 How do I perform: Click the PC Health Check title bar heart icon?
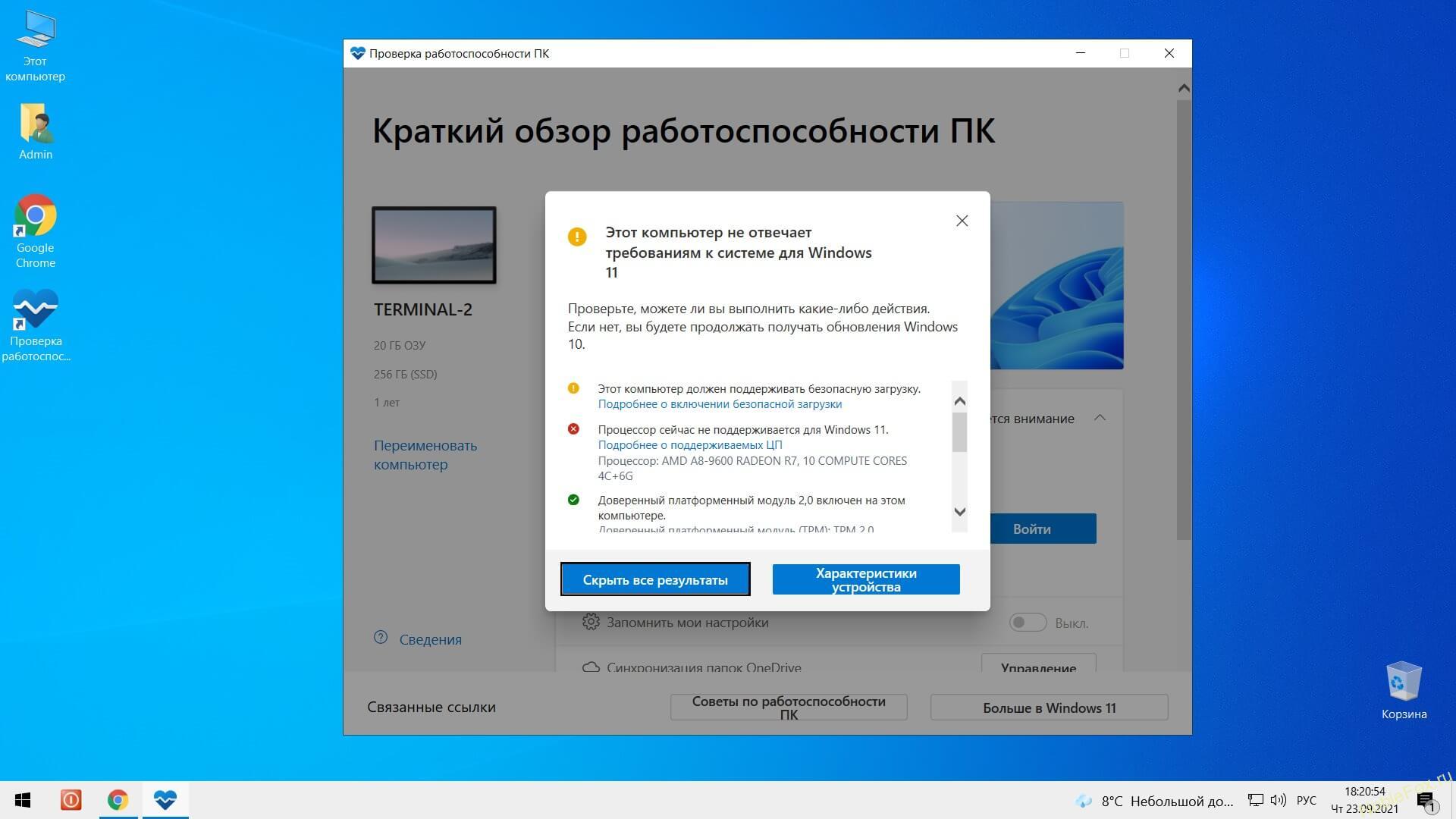tap(358, 53)
